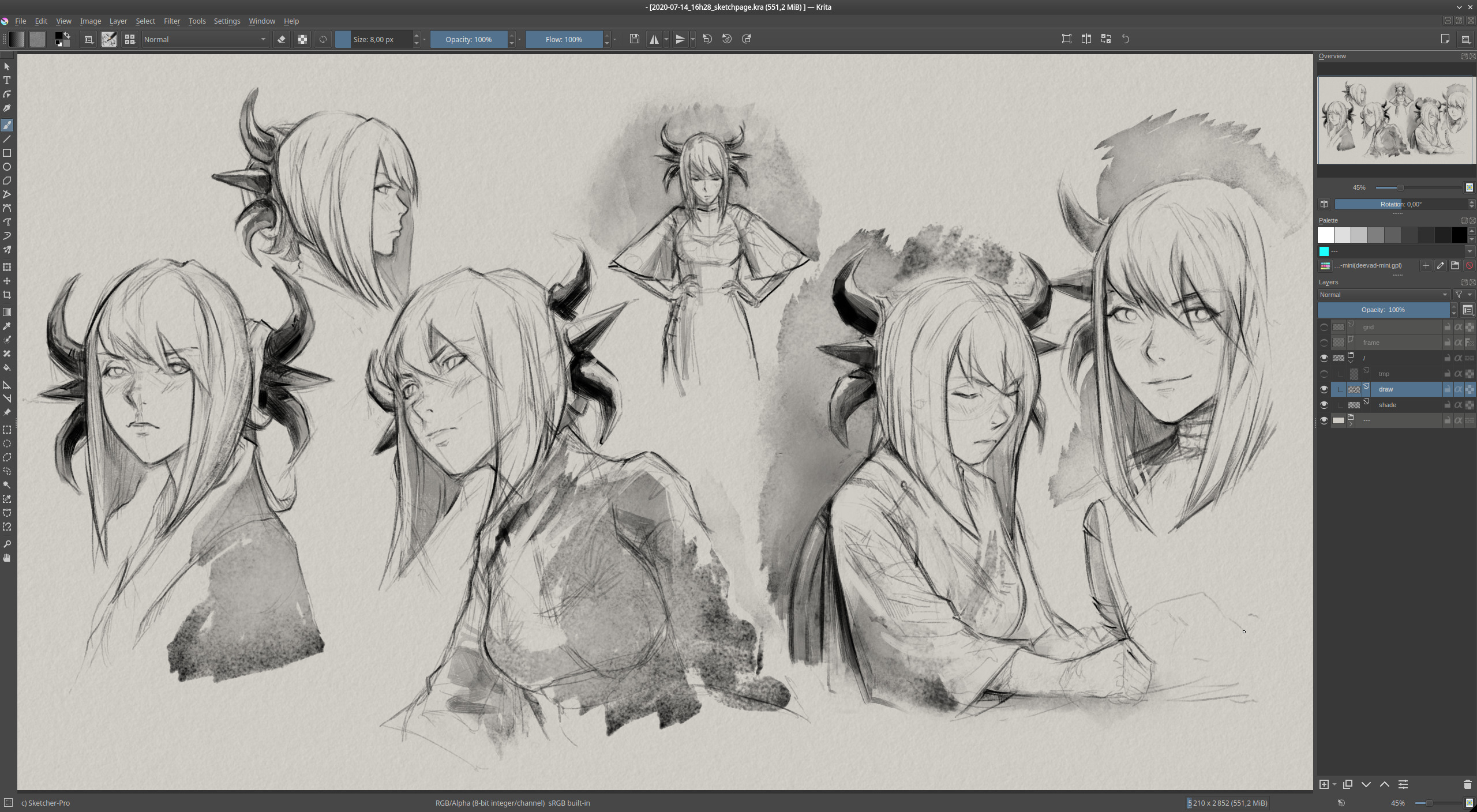Select the Rectangle shape tool
The height and width of the screenshot is (812, 1477).
pos(7,153)
